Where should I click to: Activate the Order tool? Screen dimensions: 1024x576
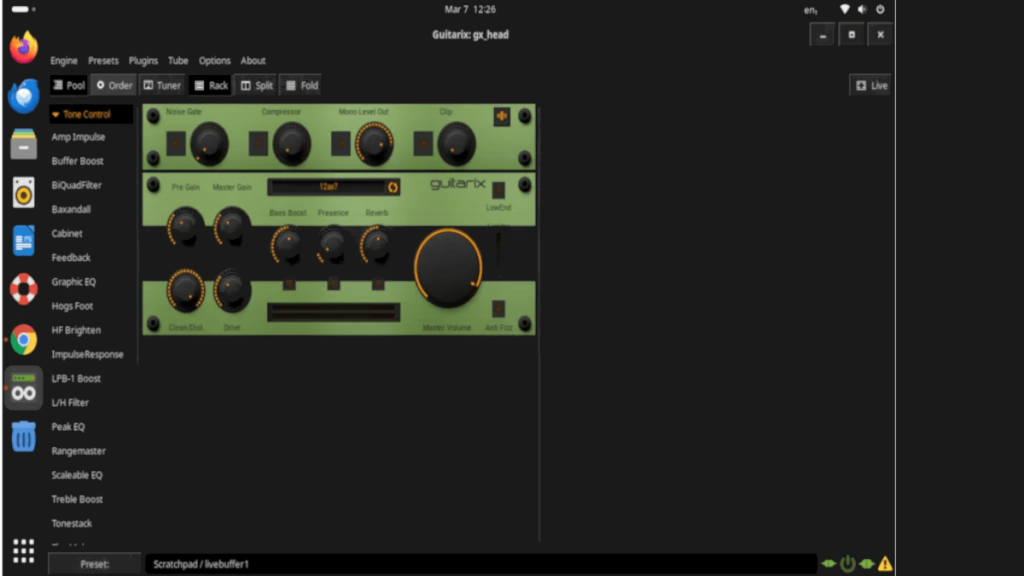click(113, 85)
